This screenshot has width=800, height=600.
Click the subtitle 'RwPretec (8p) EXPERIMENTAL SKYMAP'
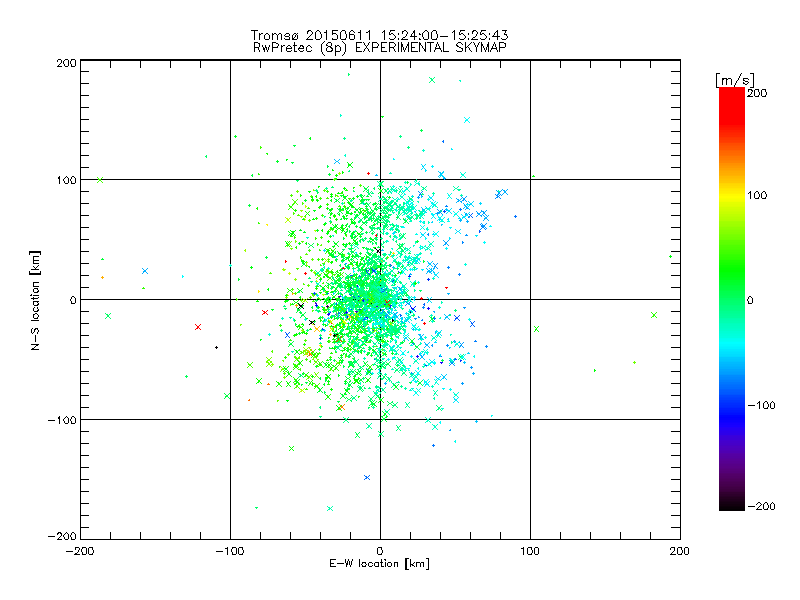[x=380, y=47]
